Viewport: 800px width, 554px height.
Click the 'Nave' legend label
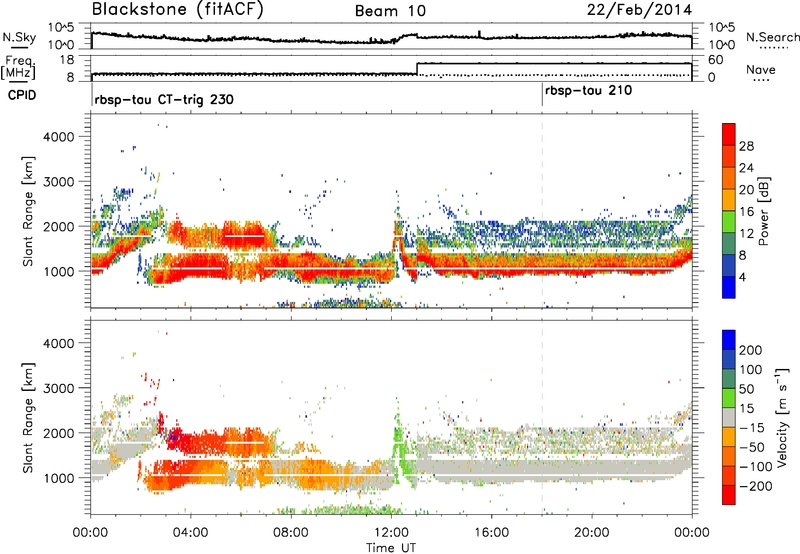pos(761,69)
